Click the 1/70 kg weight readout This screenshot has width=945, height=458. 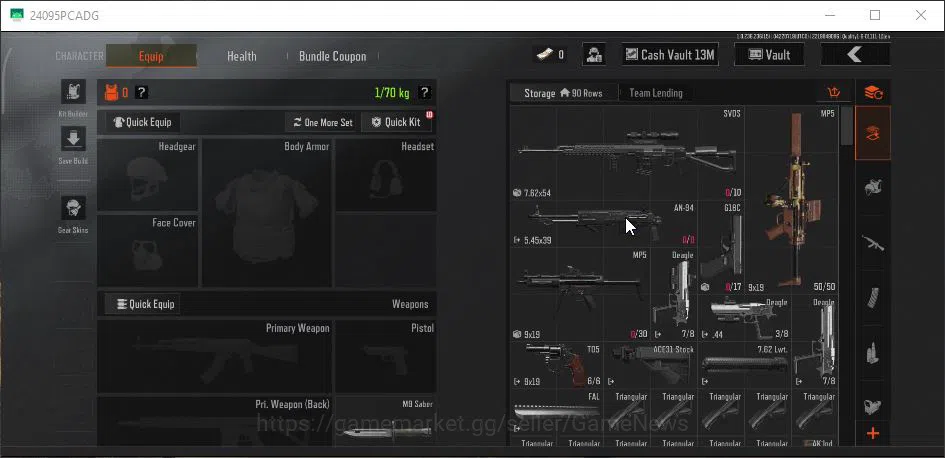pos(392,93)
